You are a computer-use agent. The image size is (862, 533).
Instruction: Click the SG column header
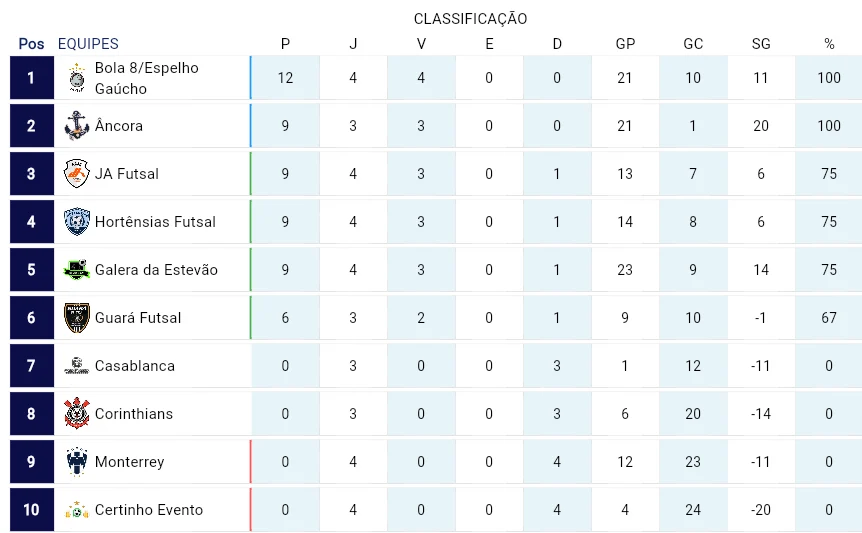click(761, 44)
